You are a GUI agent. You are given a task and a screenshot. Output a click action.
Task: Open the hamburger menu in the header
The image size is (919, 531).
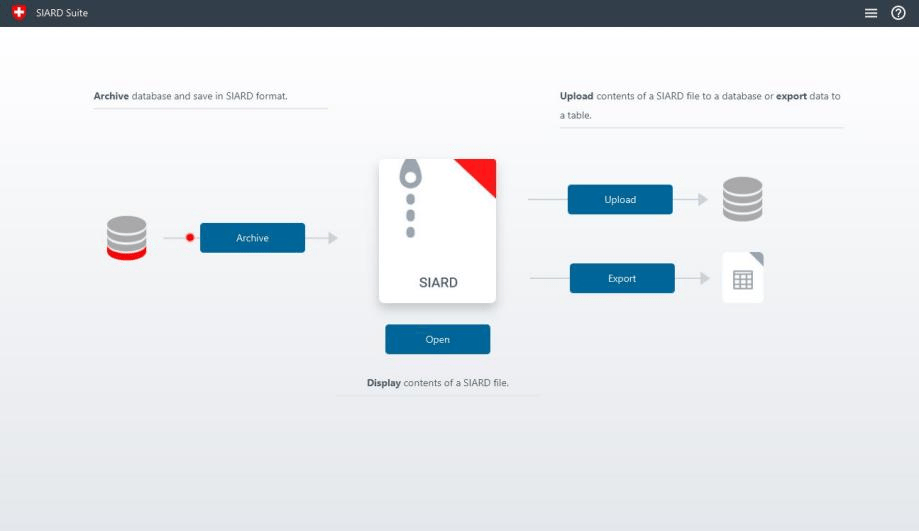(871, 13)
